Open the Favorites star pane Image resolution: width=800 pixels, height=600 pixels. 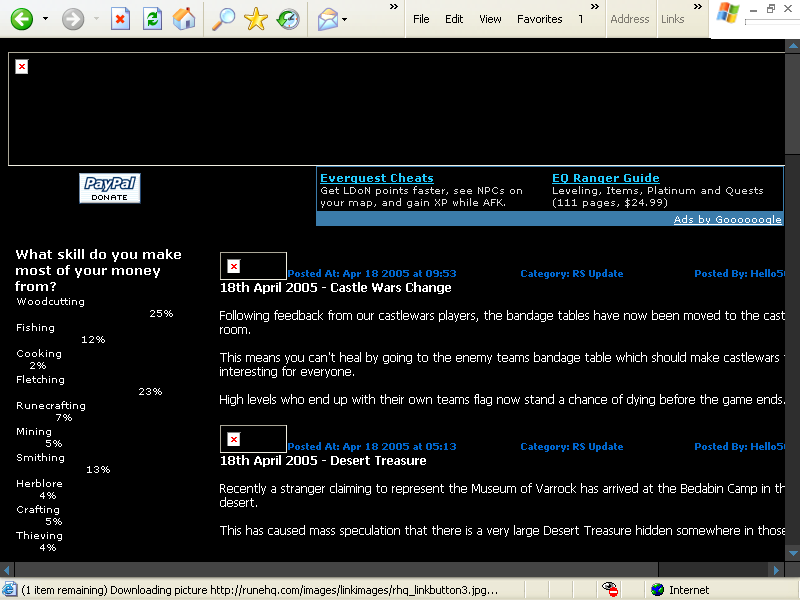(x=256, y=19)
